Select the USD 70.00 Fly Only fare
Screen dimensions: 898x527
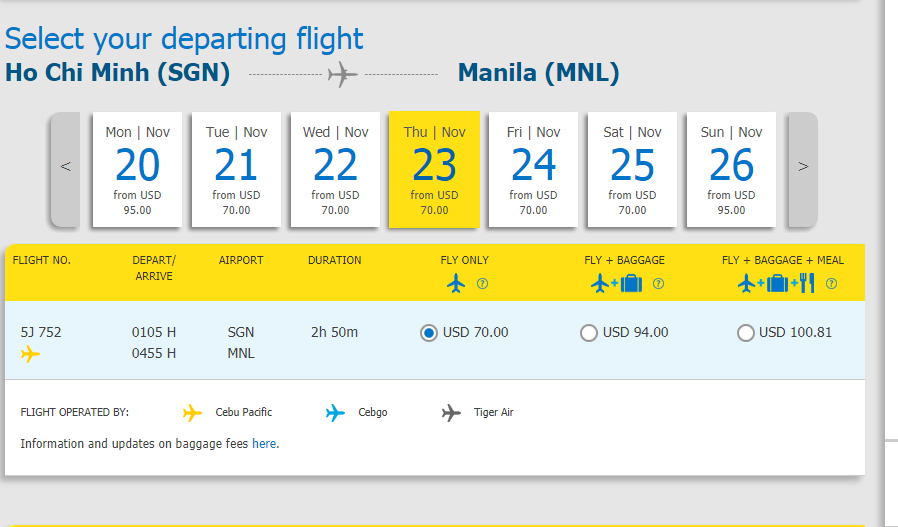(x=429, y=333)
